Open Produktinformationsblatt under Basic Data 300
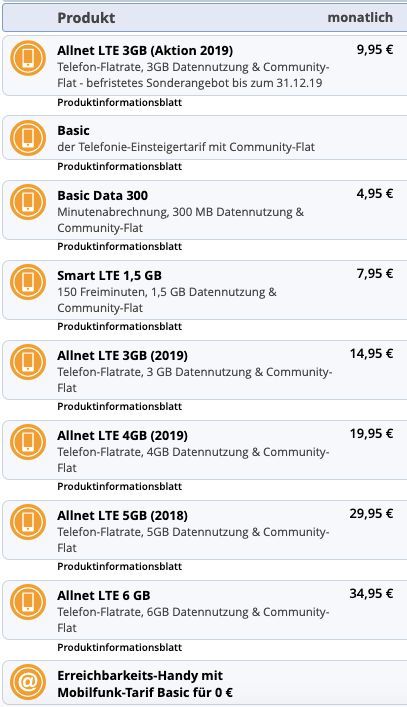Viewport: 407px width, 707px height. (119, 247)
